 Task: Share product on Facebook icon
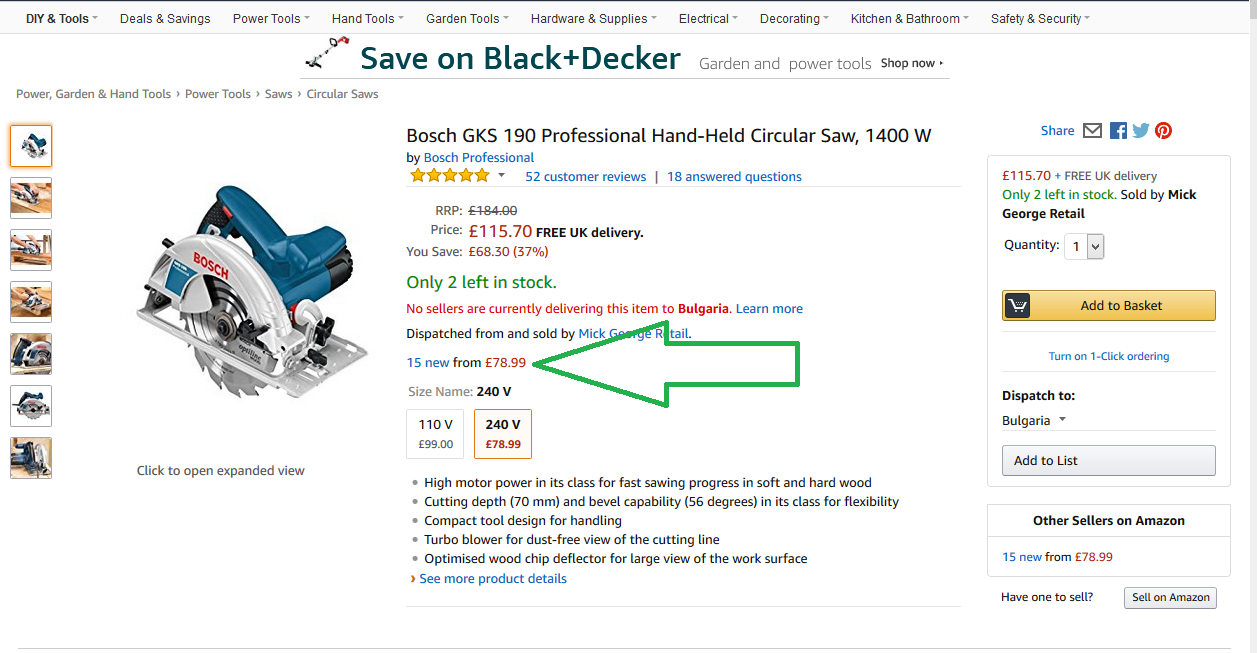[x=1118, y=131]
